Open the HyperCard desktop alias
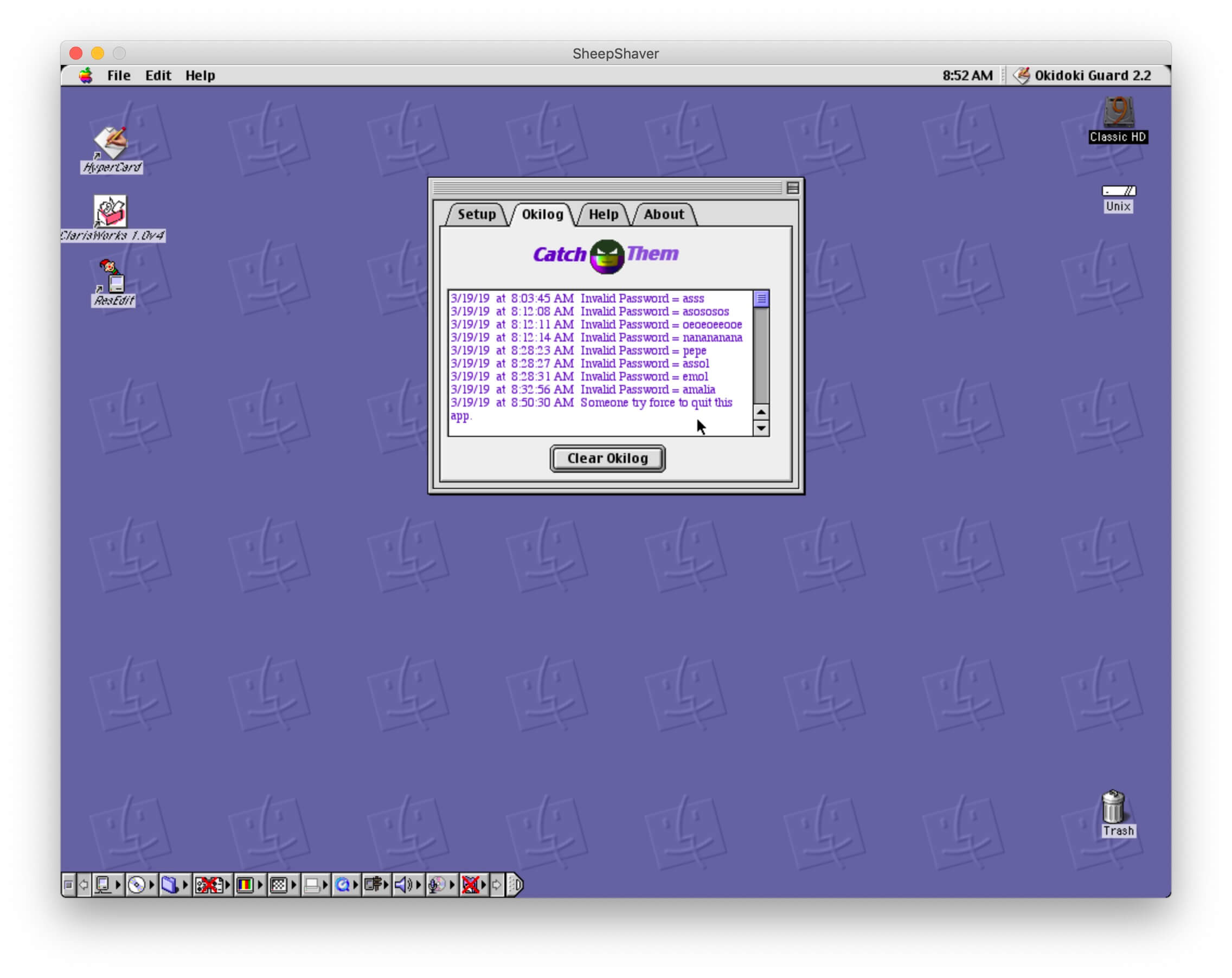 [x=111, y=143]
